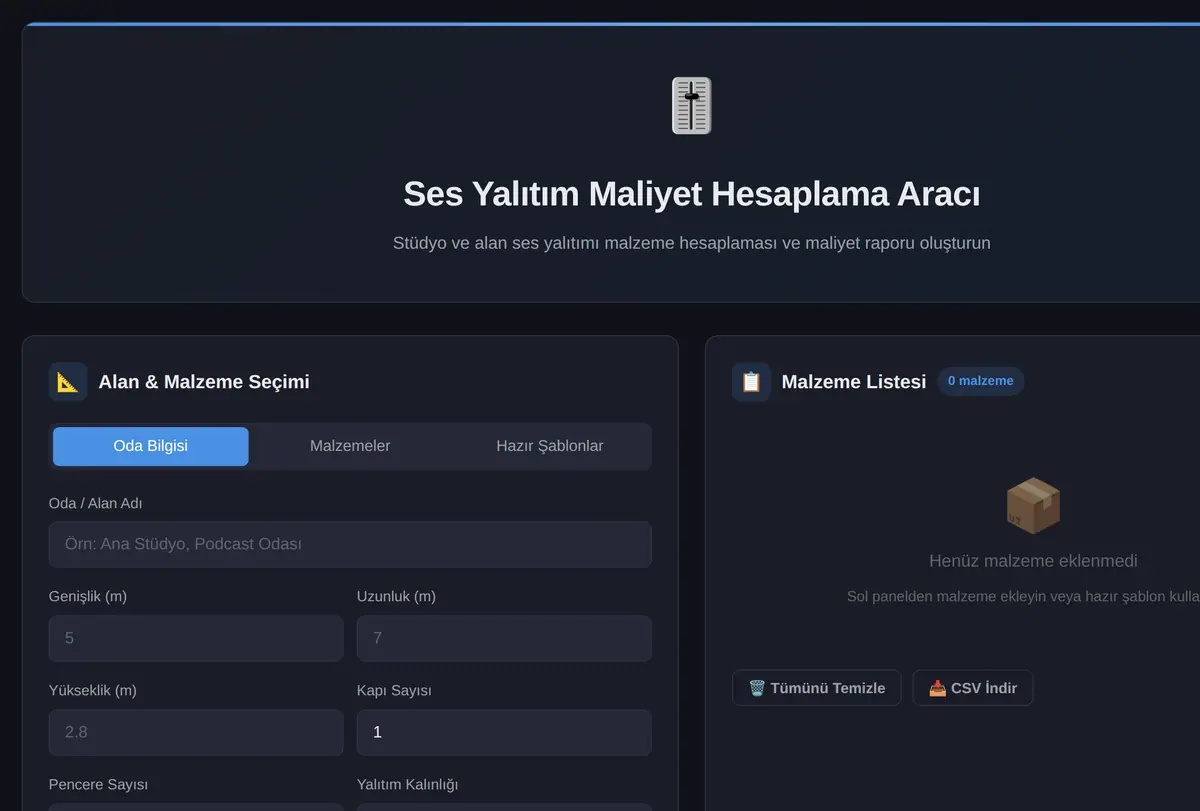Viewport: 1200px width, 811px height.
Task: Click the Kapı Sayısı field showing 1
Action: 504,732
